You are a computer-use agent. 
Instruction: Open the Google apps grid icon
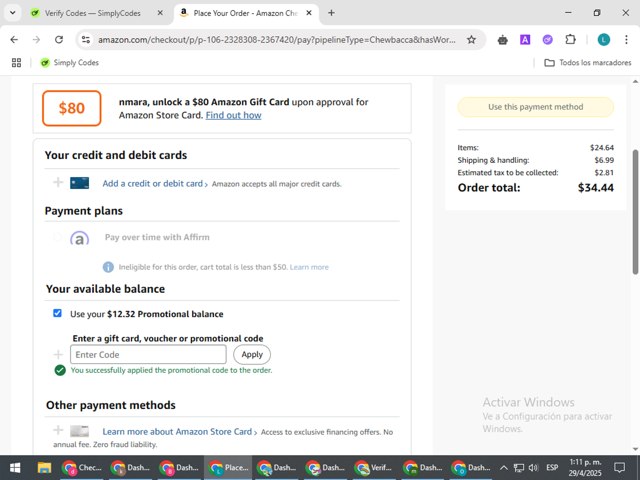16,62
